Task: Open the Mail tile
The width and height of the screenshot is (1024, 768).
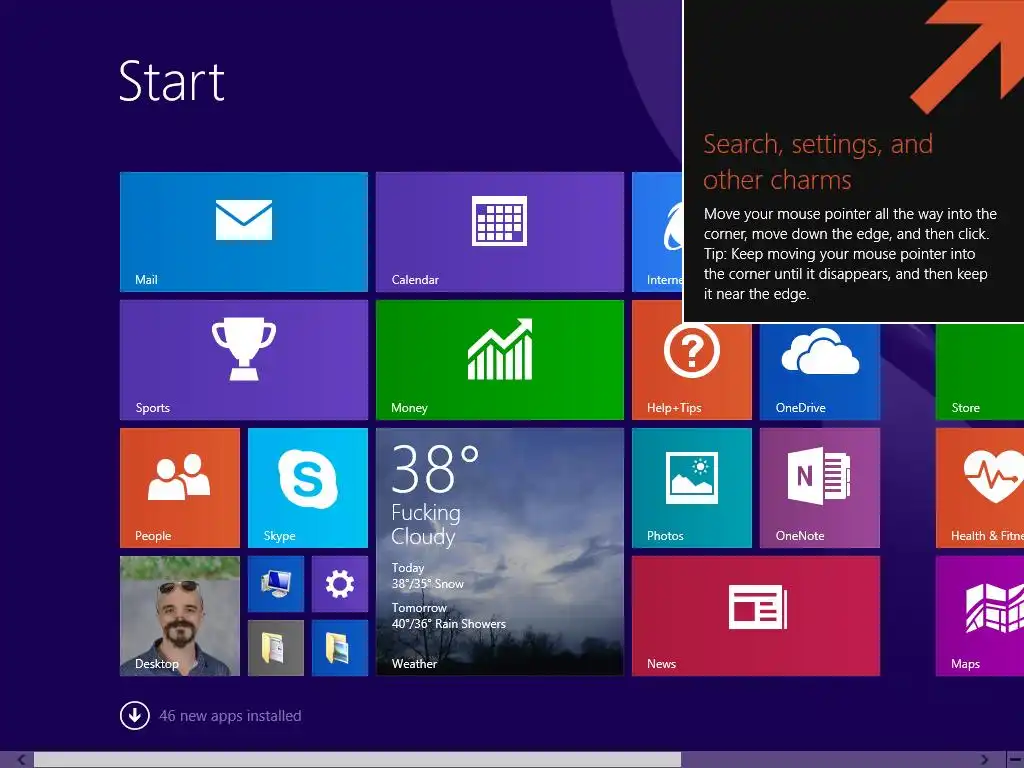Action: (x=244, y=232)
